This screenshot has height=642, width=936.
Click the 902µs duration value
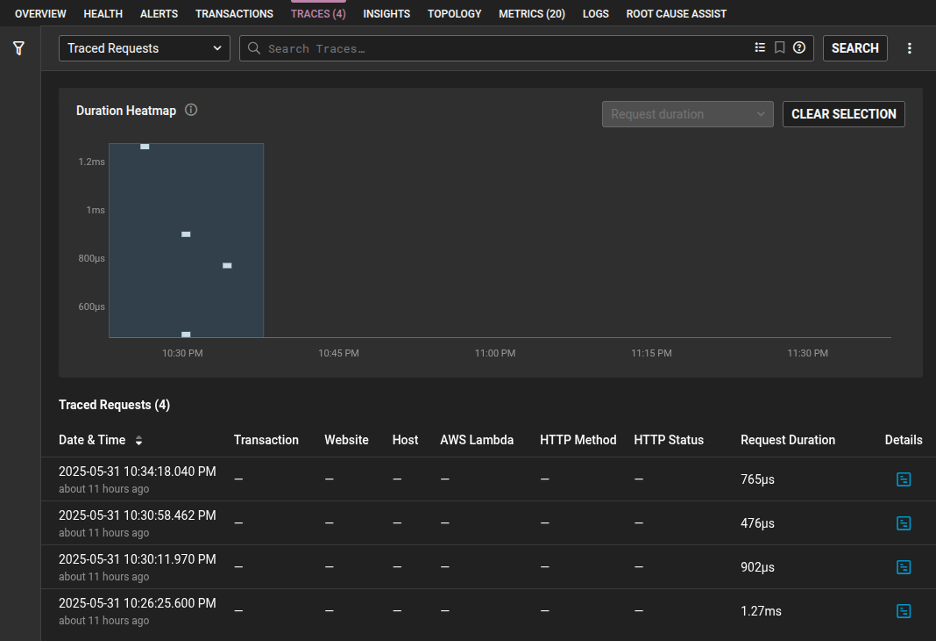[x=758, y=567]
